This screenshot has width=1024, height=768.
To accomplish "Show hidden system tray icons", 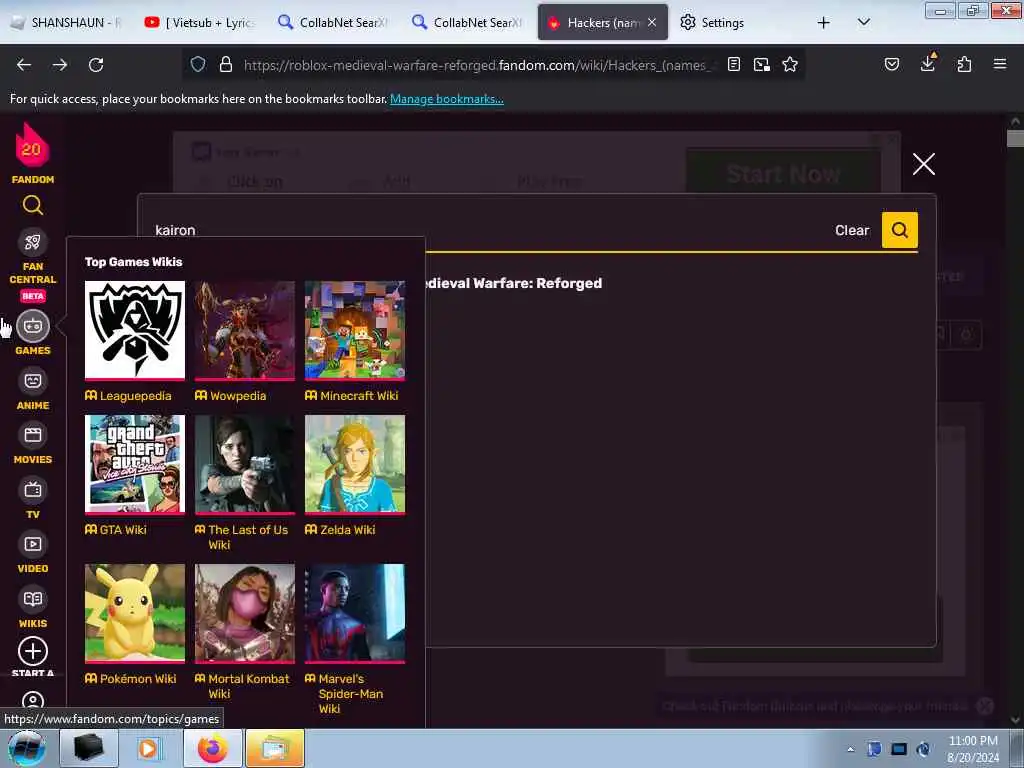I will tap(850, 749).
